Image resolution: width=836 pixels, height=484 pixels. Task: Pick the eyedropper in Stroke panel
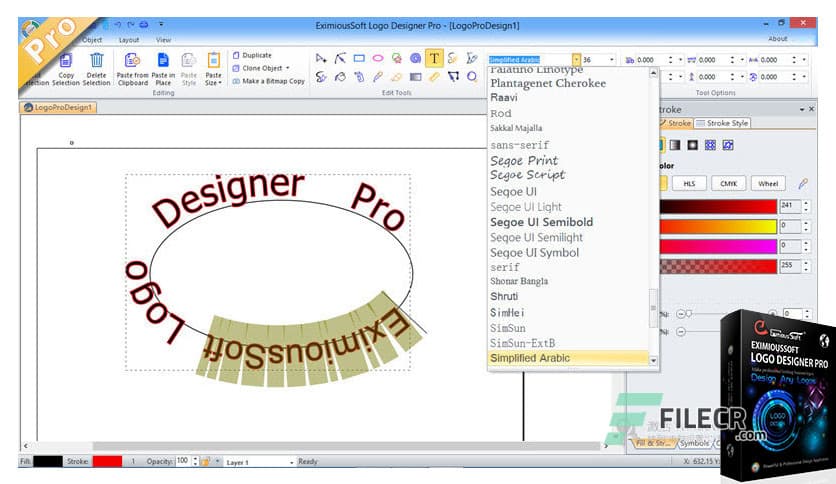coord(803,184)
